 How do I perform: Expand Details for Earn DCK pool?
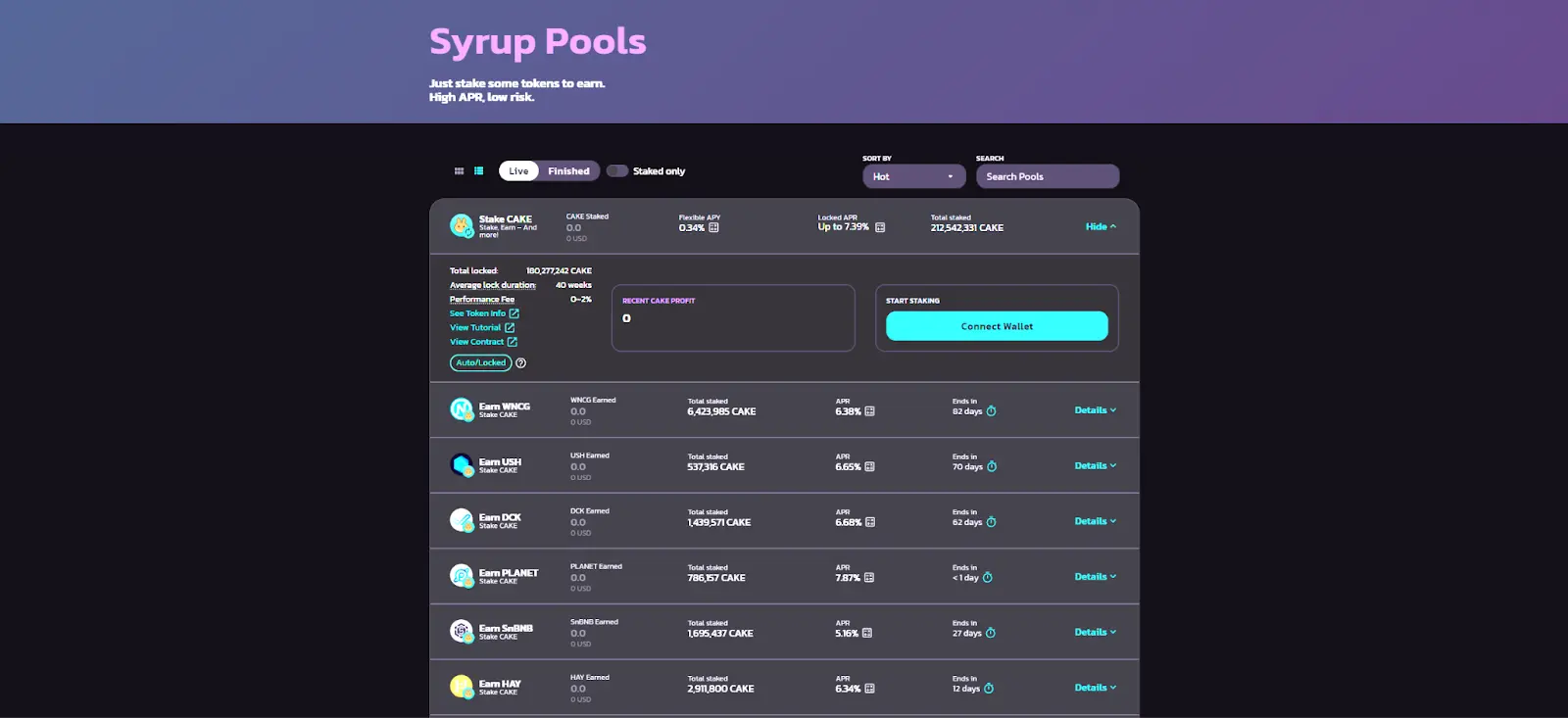coord(1096,521)
